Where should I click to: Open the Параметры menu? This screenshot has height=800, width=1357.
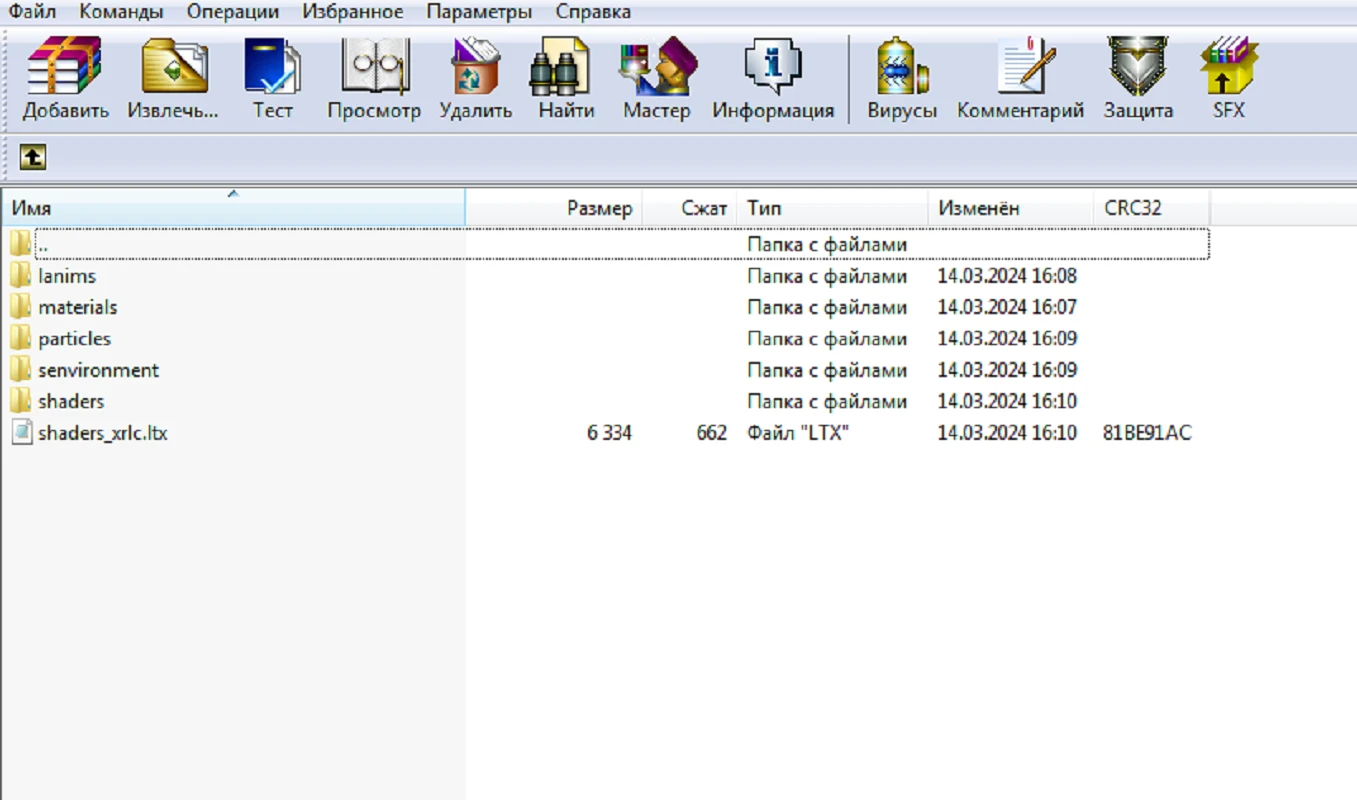(479, 12)
